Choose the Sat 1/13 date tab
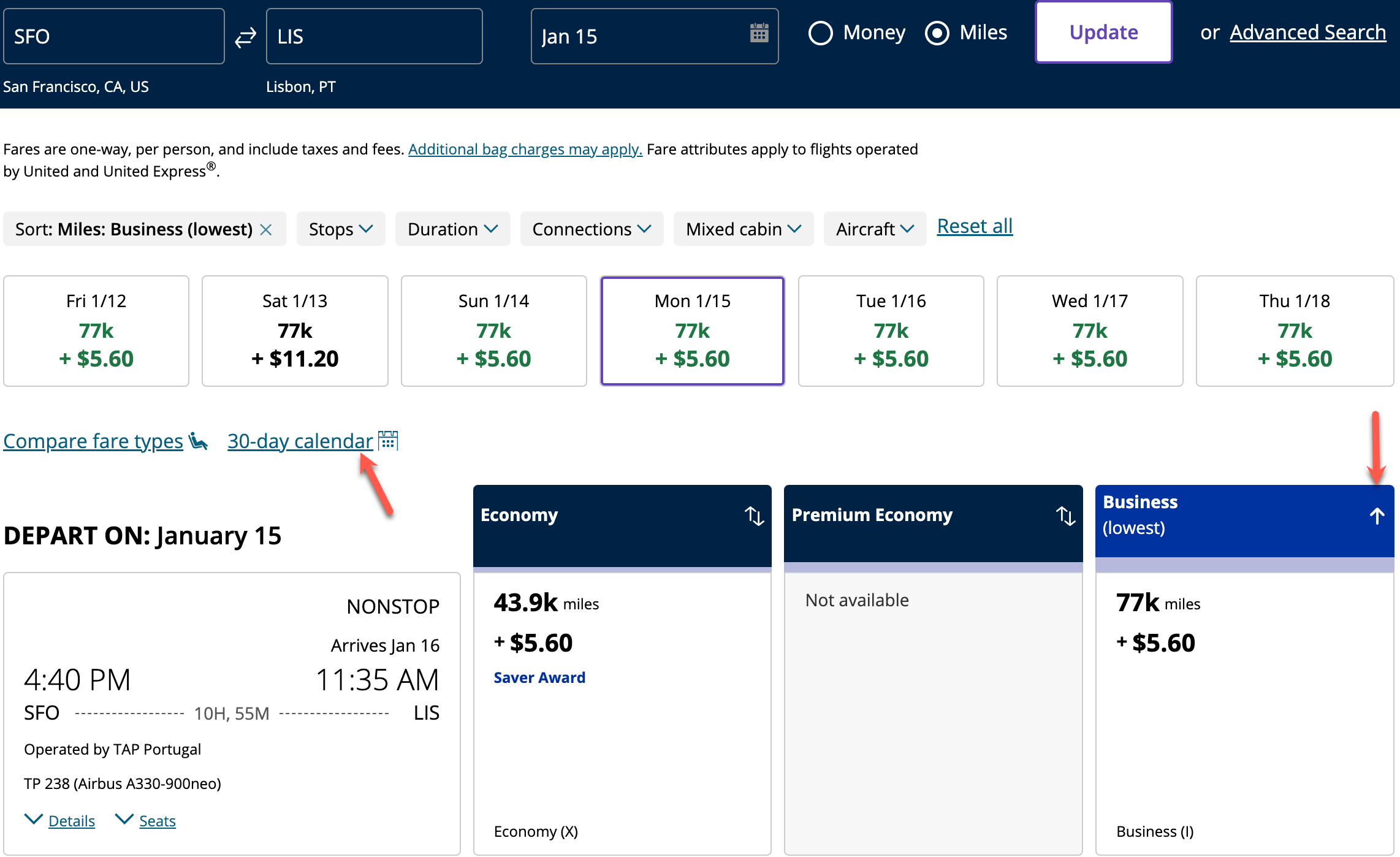Viewport: 1400px width, 857px height. tap(295, 331)
